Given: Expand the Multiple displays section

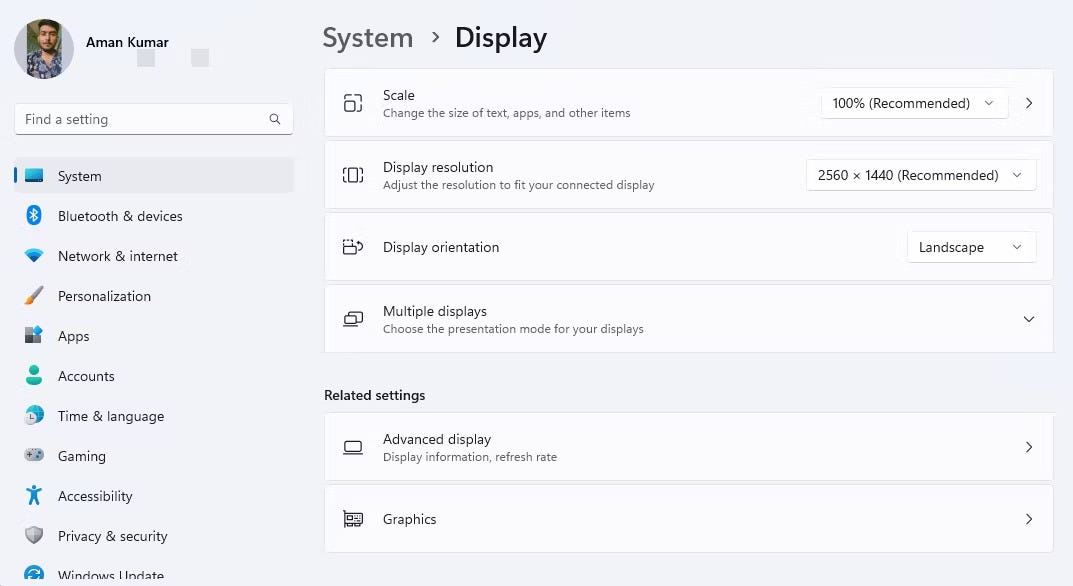Looking at the screenshot, I should pyautogui.click(x=1028, y=319).
